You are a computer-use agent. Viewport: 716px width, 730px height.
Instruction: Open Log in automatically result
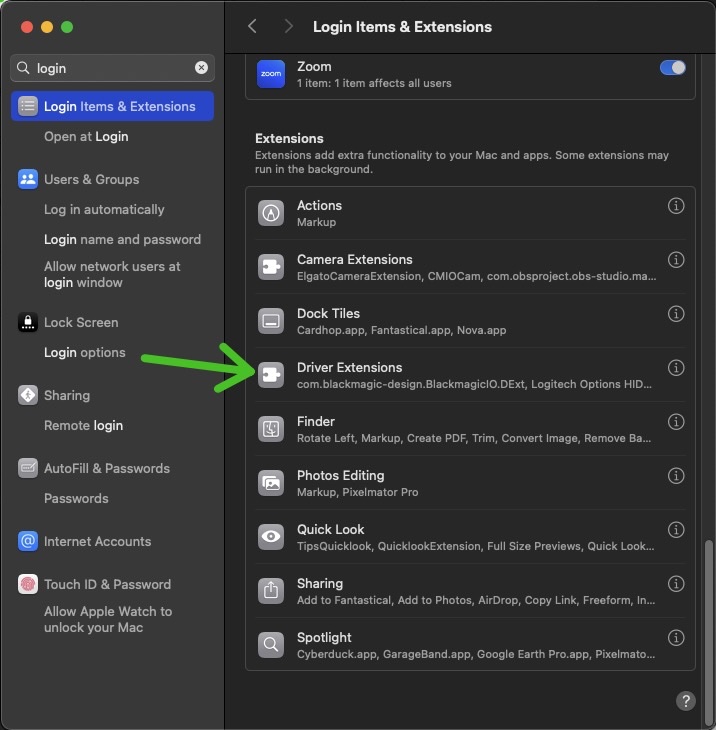click(104, 210)
